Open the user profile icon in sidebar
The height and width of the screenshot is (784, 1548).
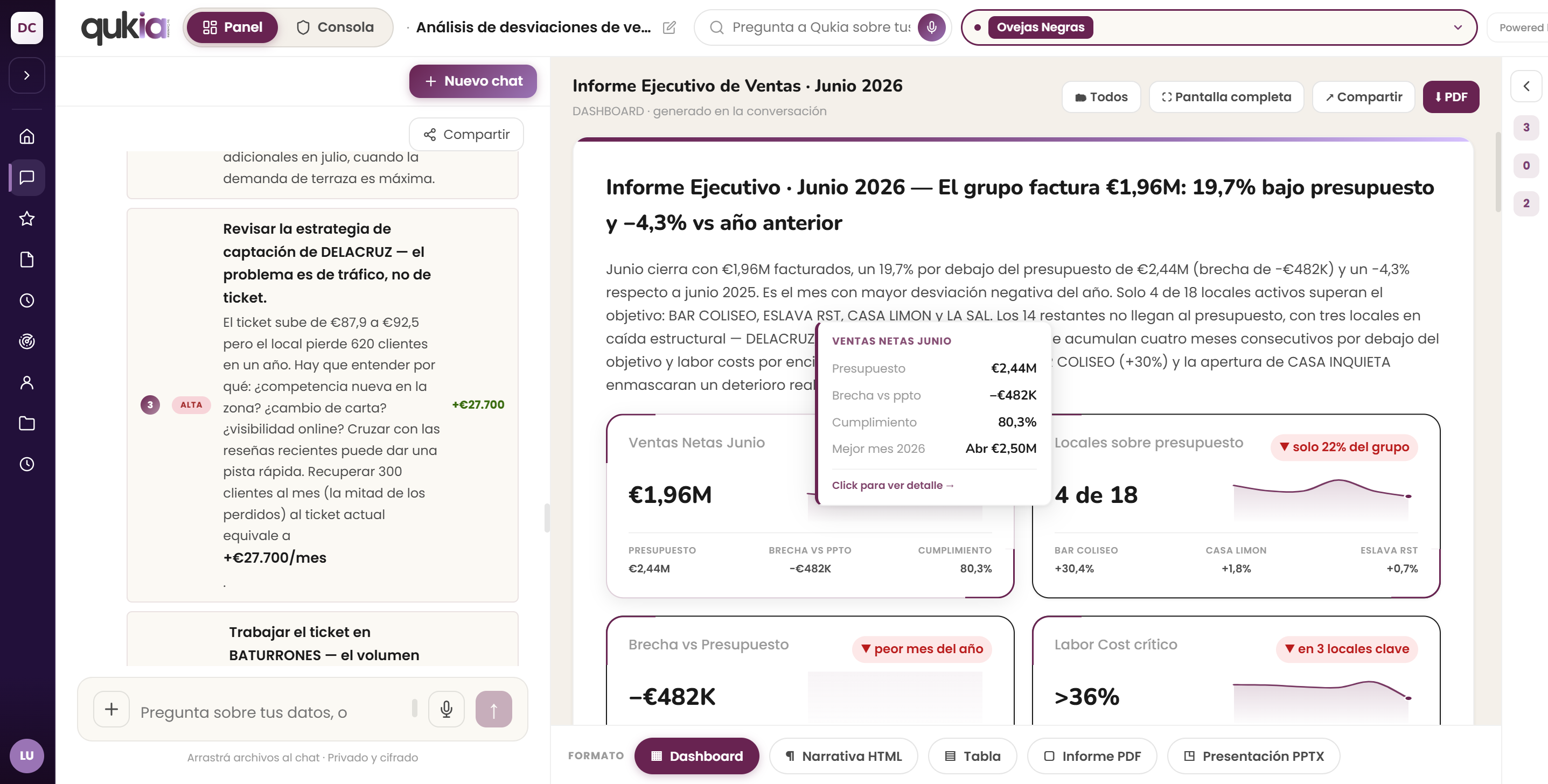pyautogui.click(x=26, y=382)
